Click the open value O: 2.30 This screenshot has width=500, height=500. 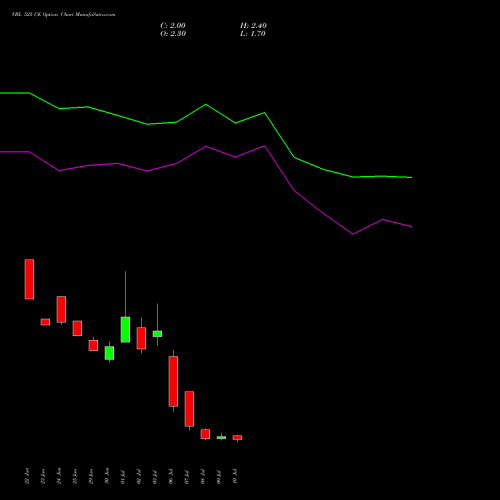[173, 34]
